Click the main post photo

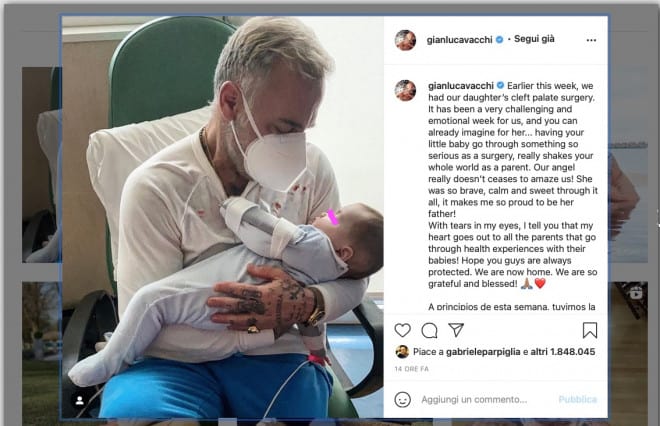[x=223, y=217]
